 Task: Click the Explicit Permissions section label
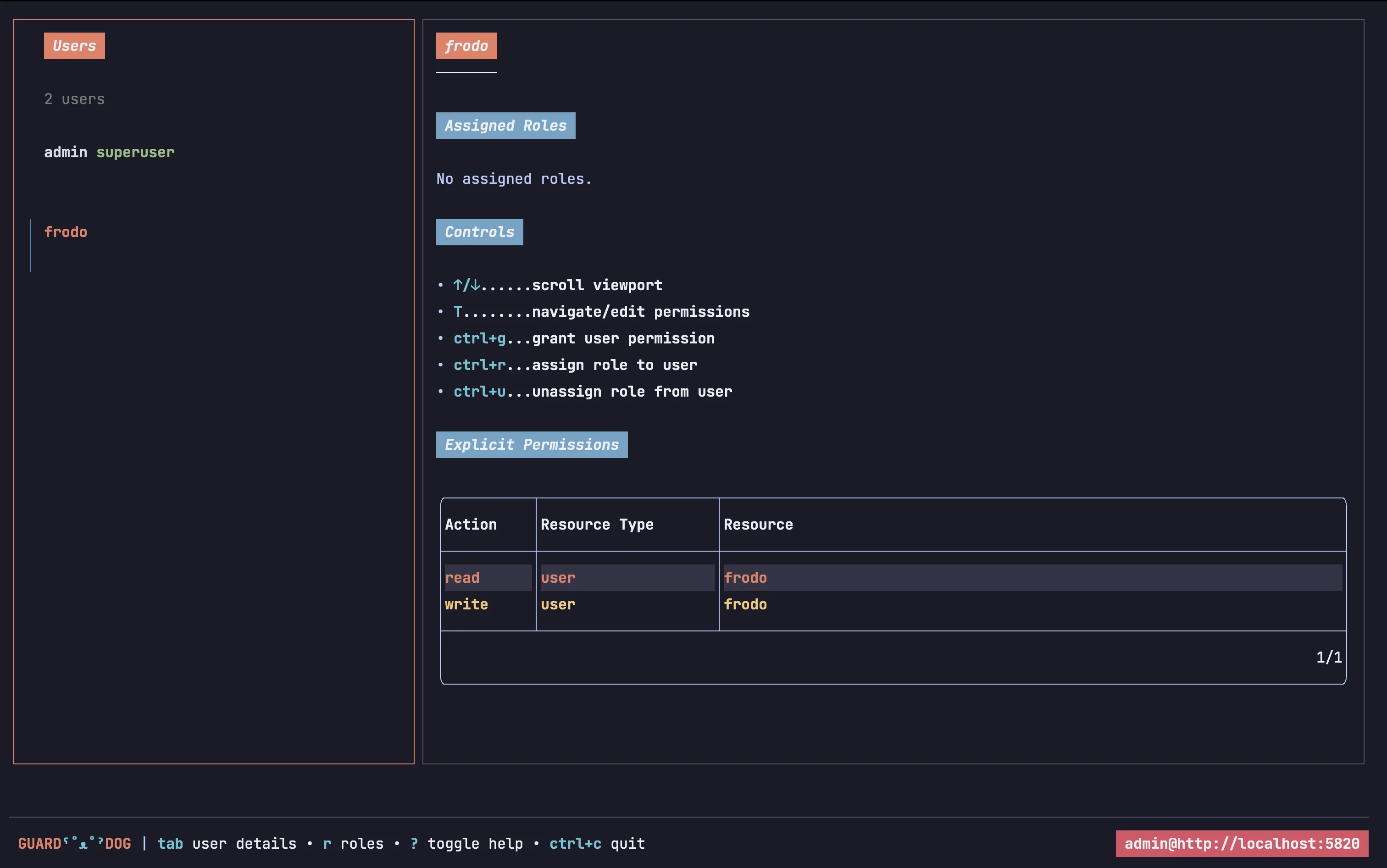[x=531, y=445]
